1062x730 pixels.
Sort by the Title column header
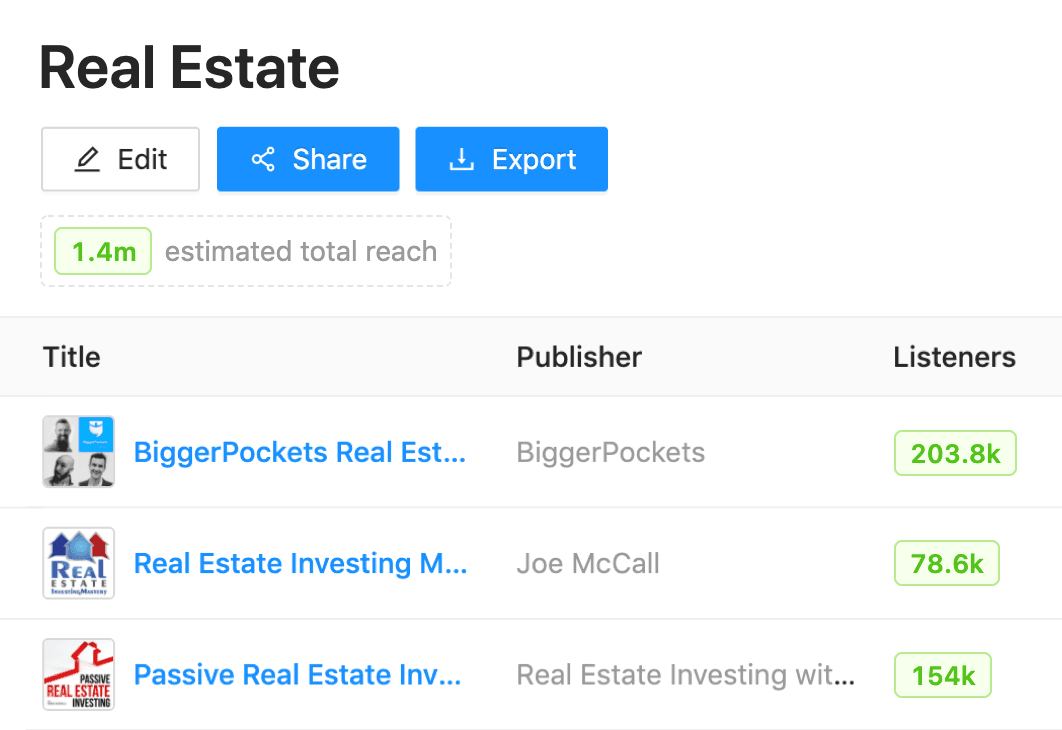[x=71, y=357]
